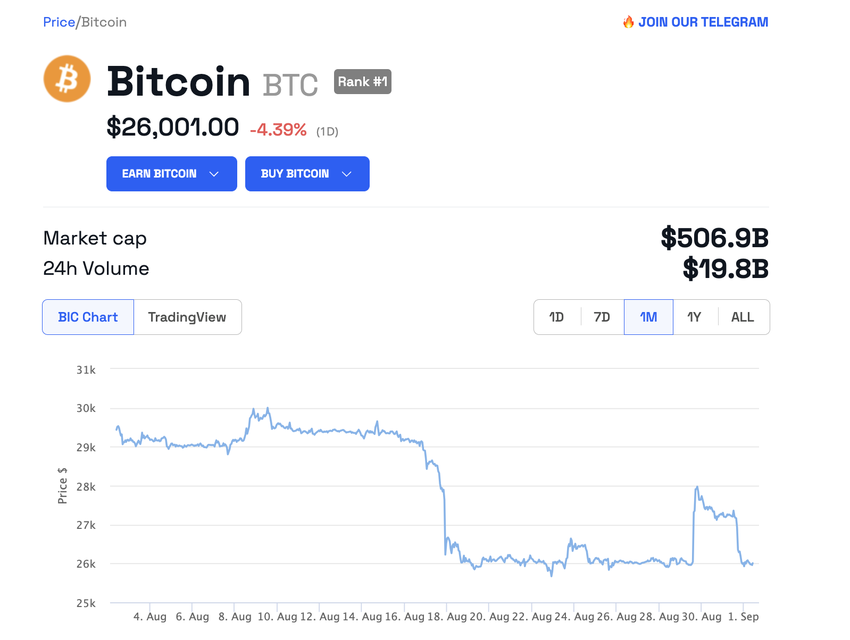Click the Bitcoin coin logo icon
The image size is (850, 640).
pos(66,80)
